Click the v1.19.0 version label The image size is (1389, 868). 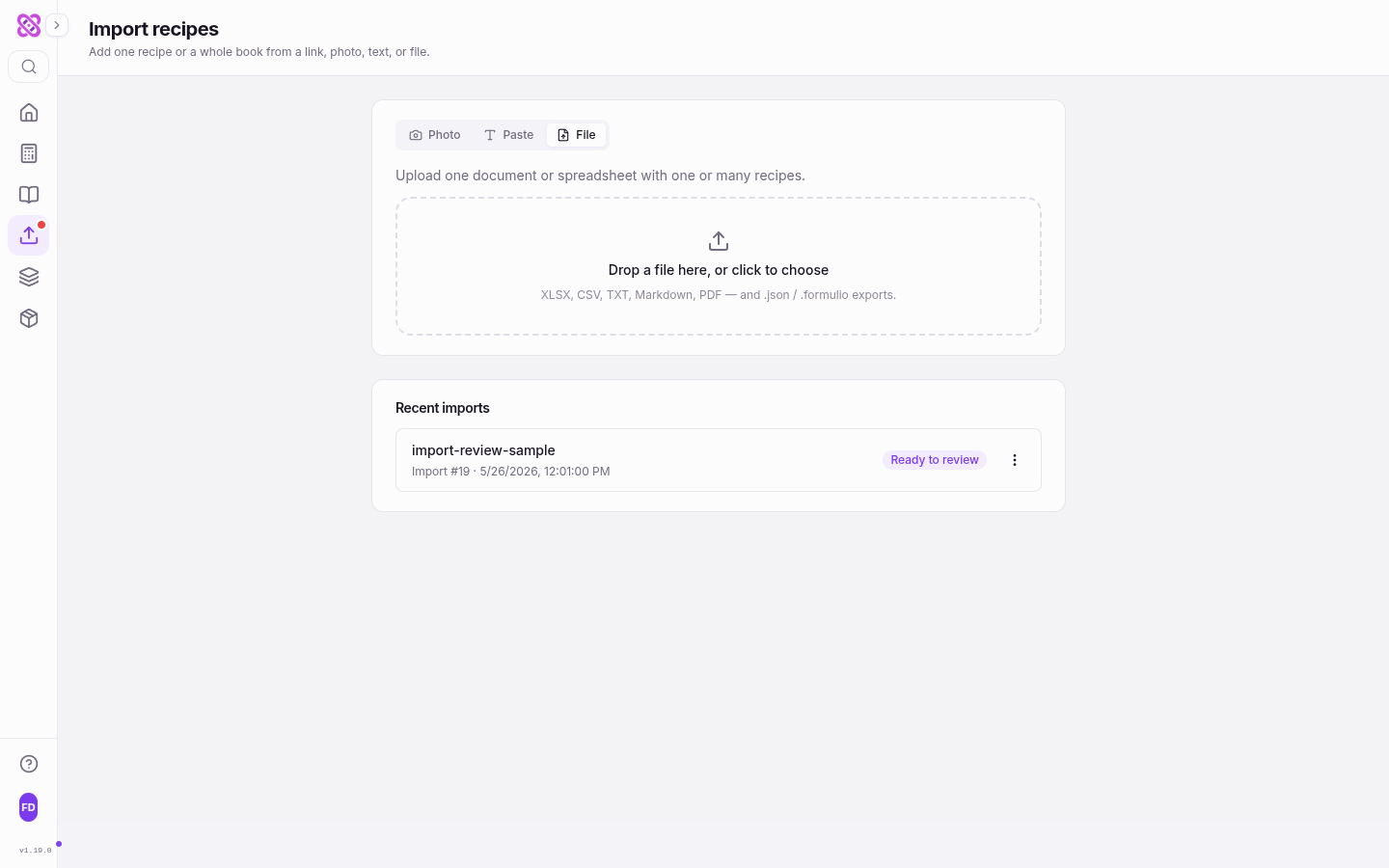36,850
